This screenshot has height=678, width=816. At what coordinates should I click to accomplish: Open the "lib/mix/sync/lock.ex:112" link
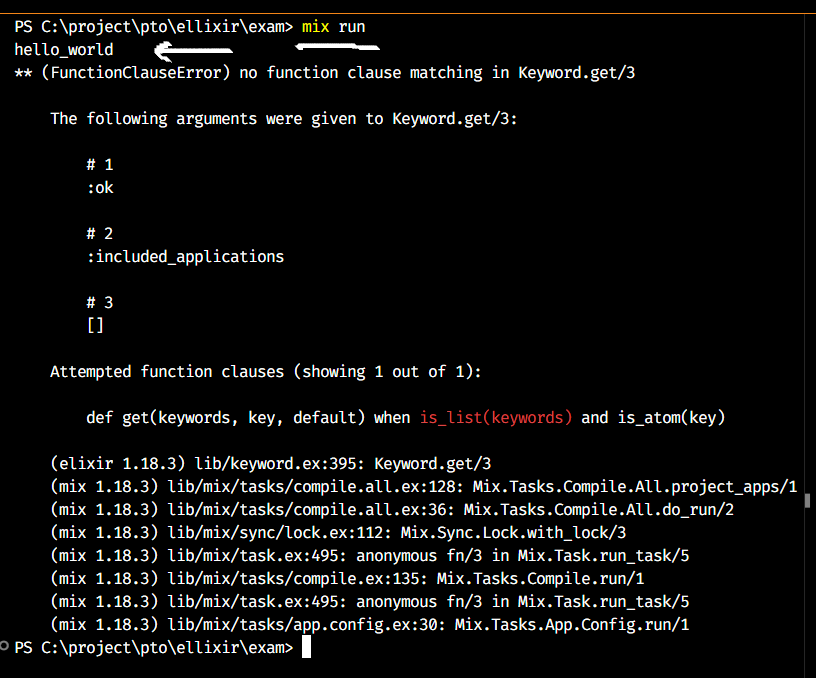pyautogui.click(x=279, y=532)
